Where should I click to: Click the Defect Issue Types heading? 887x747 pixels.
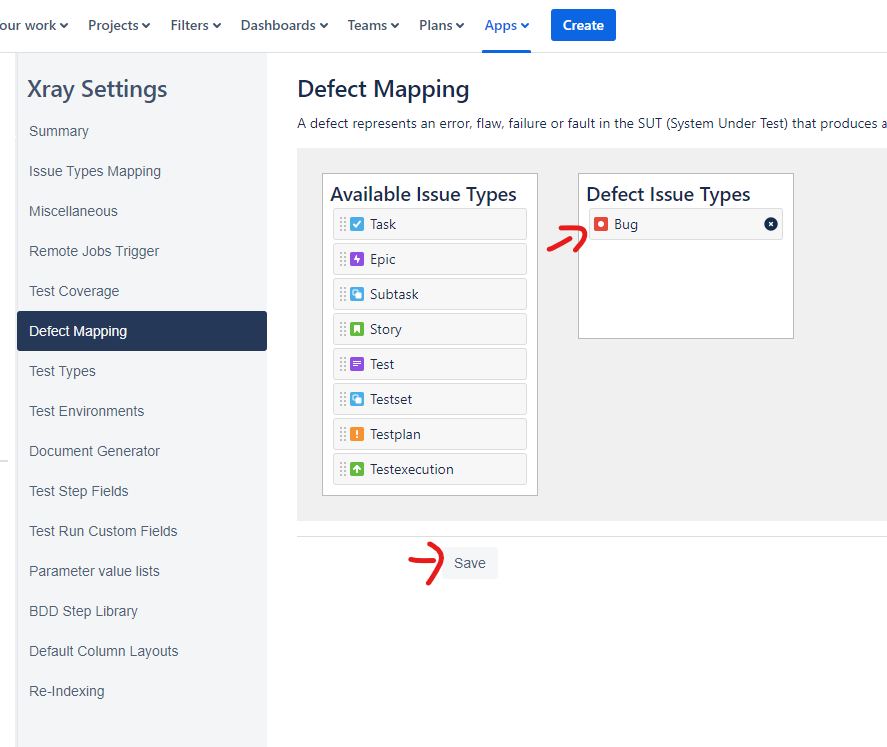pos(668,194)
